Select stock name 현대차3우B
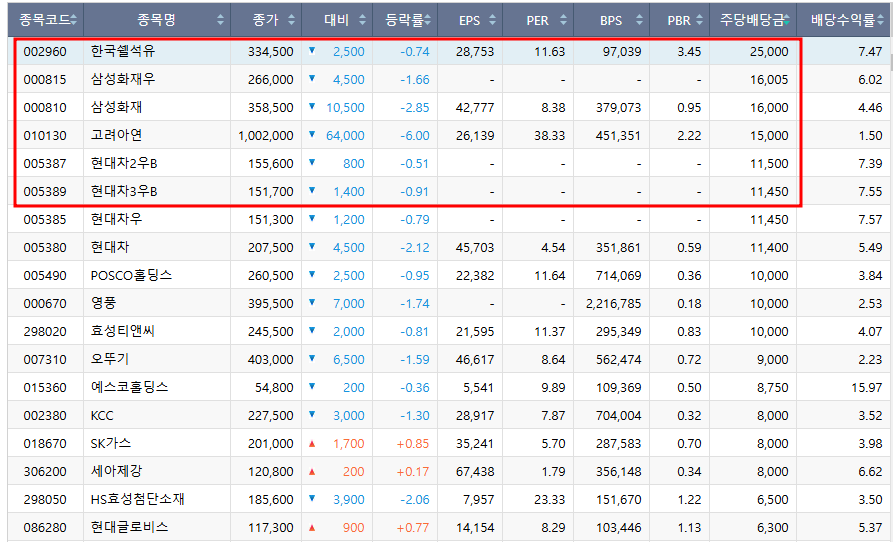The height and width of the screenshot is (542, 893). coord(124,191)
